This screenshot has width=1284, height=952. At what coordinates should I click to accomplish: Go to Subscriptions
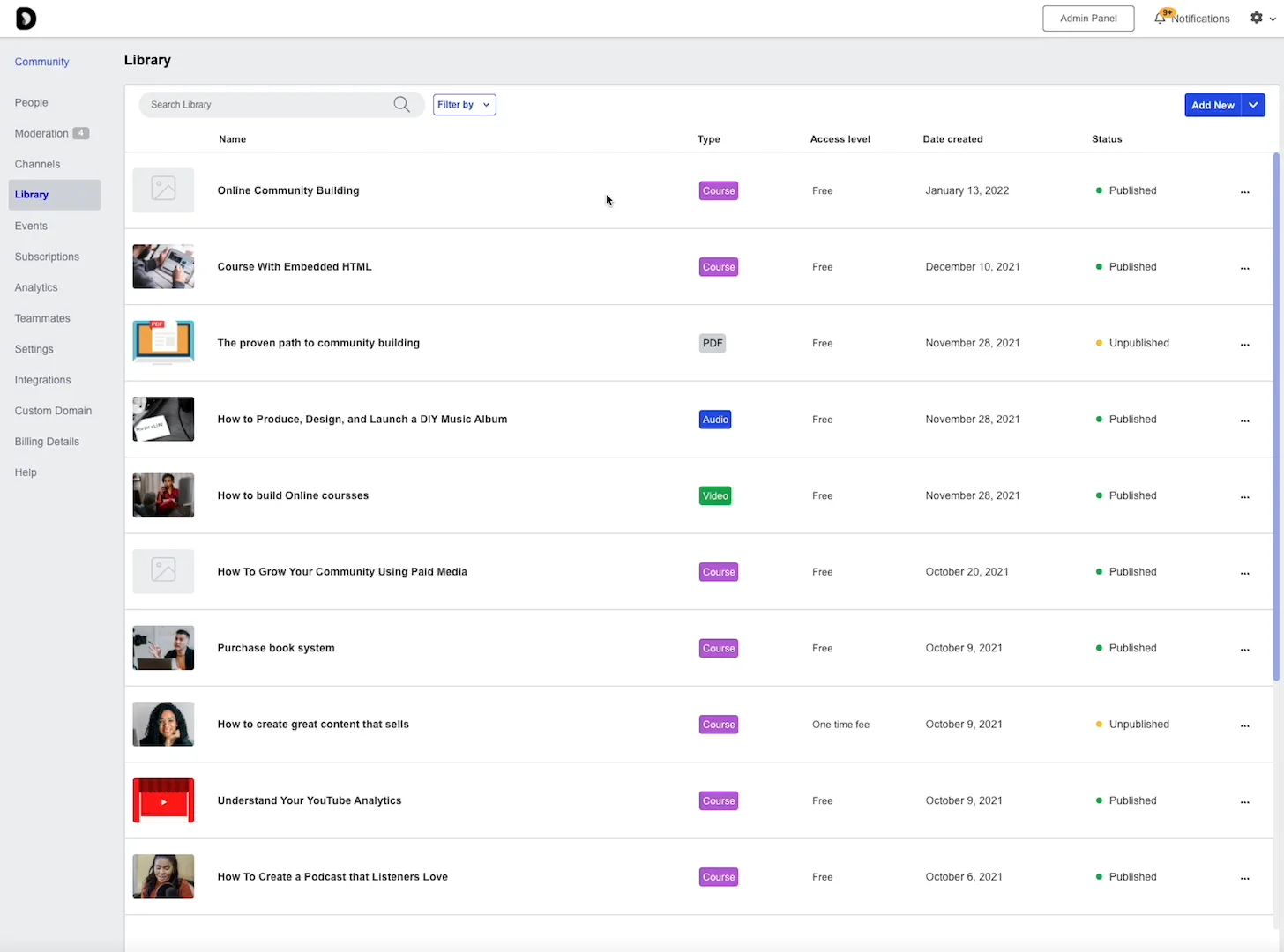coord(47,257)
